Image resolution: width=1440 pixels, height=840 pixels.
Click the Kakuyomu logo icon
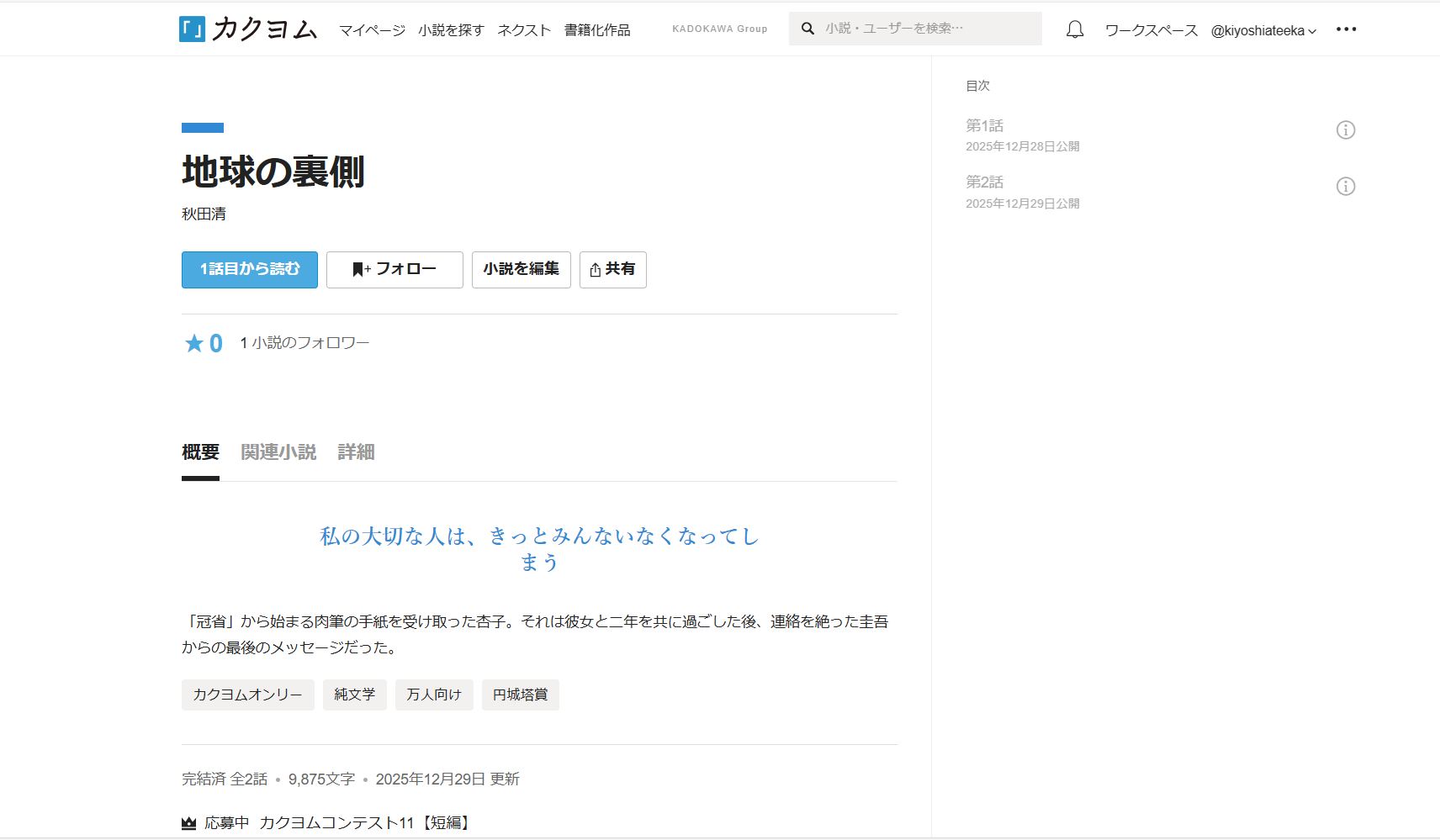[x=192, y=29]
